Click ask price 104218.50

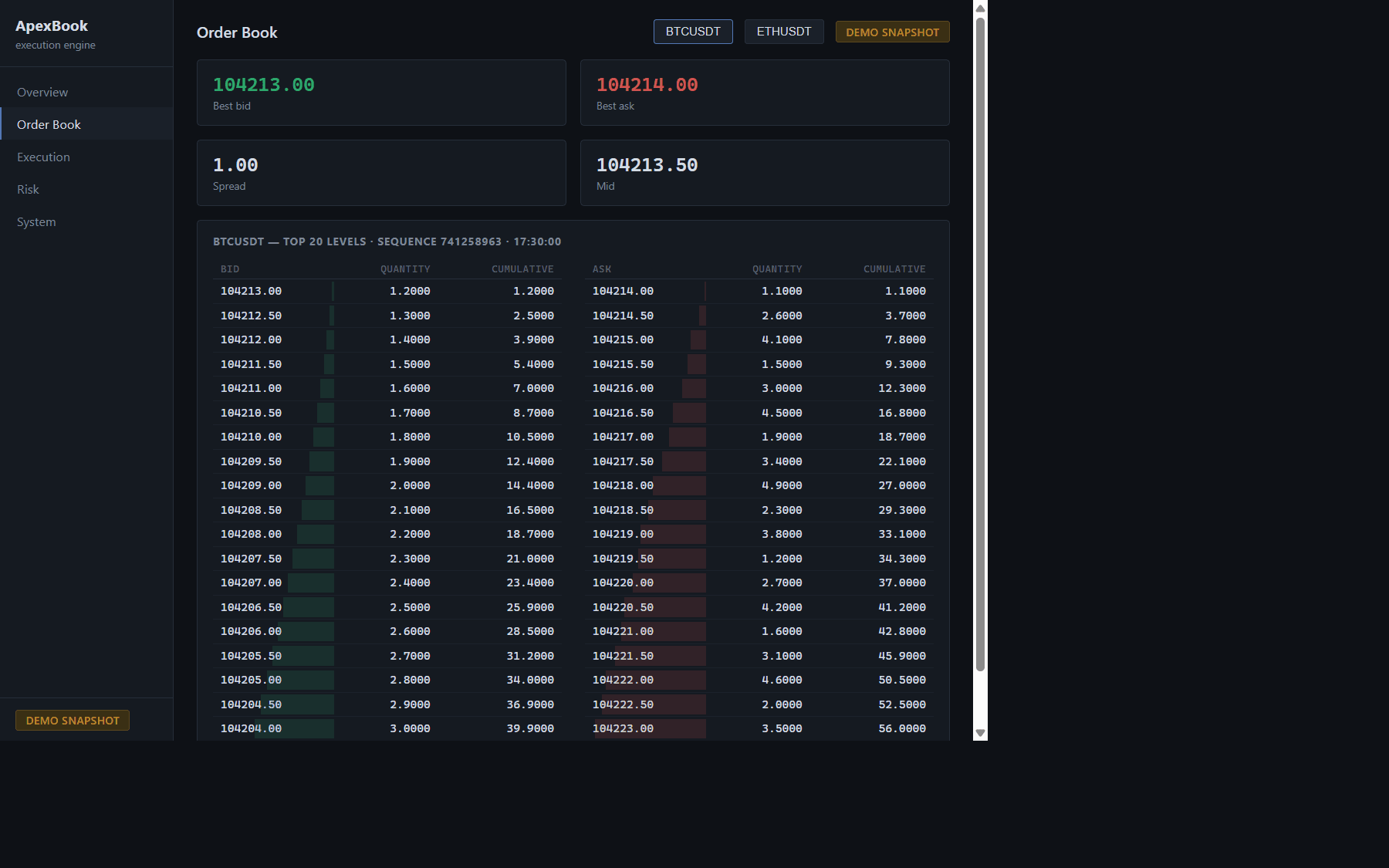click(623, 510)
